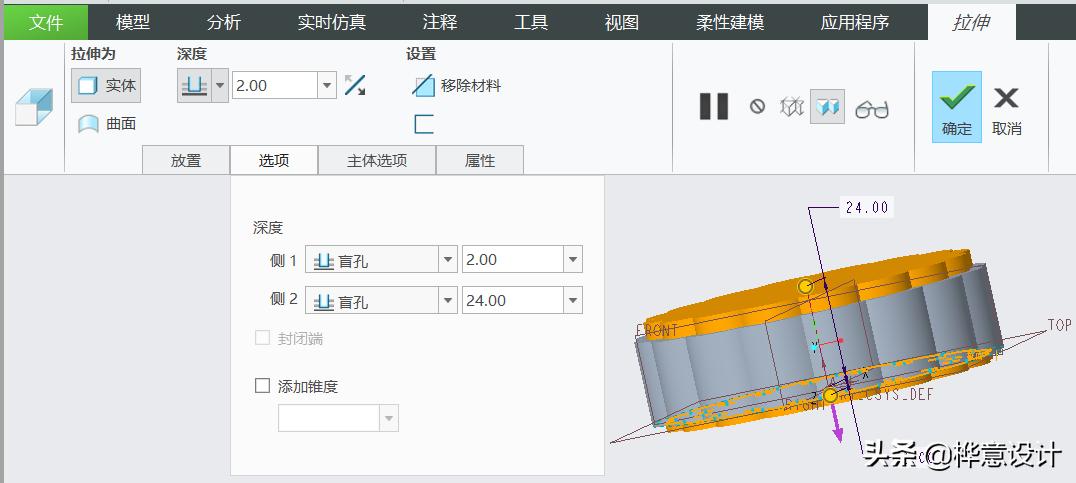
Task: Click the lower yellow drag handle
Action: coord(830,395)
